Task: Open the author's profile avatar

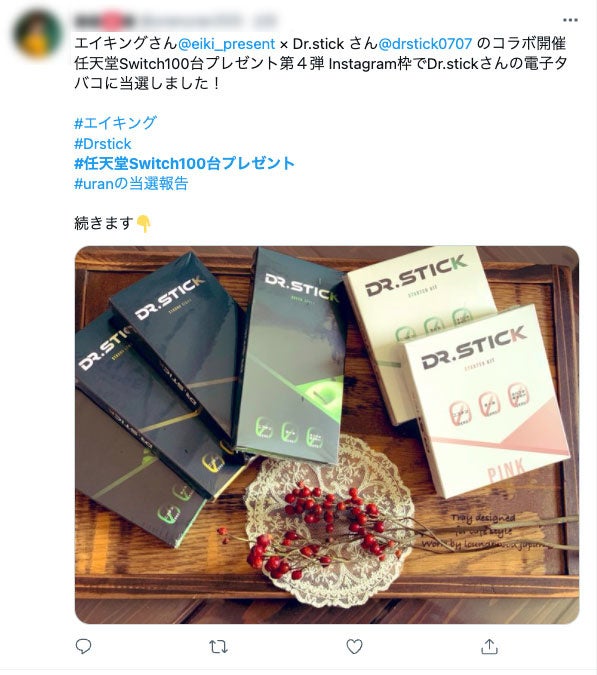Action: [37, 34]
